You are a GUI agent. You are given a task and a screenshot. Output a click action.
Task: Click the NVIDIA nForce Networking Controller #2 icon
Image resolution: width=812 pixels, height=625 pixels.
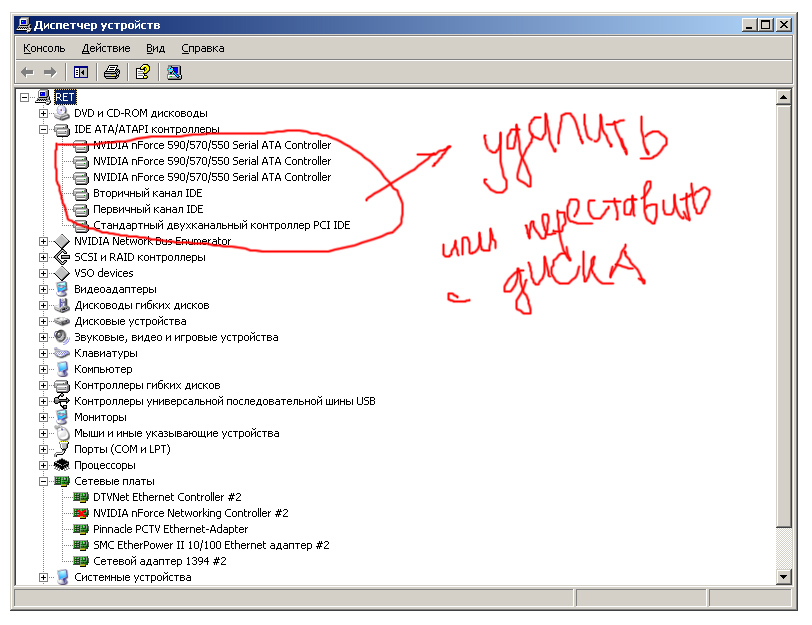click(x=81, y=513)
